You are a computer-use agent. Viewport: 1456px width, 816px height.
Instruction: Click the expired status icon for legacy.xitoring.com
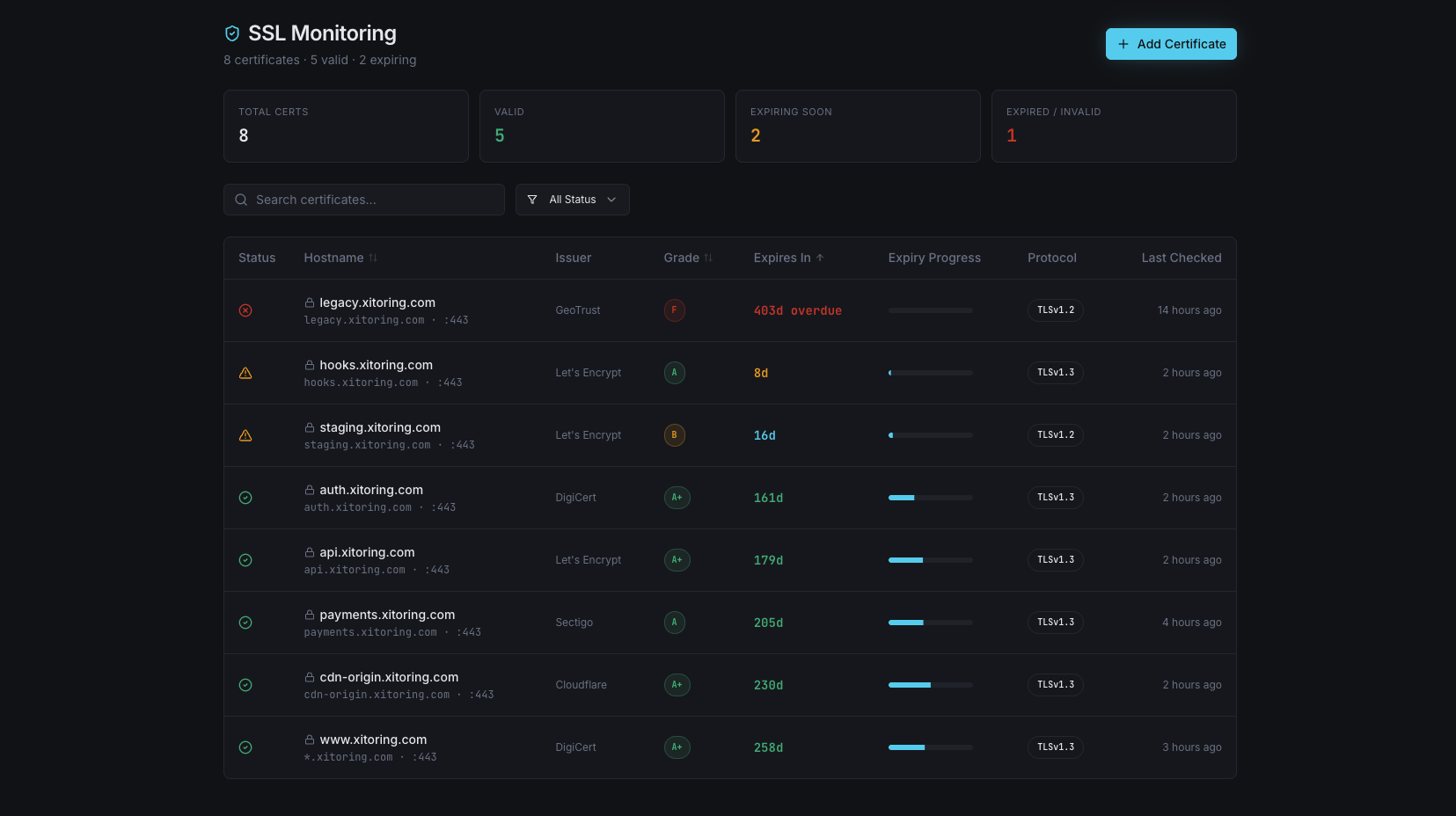[245, 310]
